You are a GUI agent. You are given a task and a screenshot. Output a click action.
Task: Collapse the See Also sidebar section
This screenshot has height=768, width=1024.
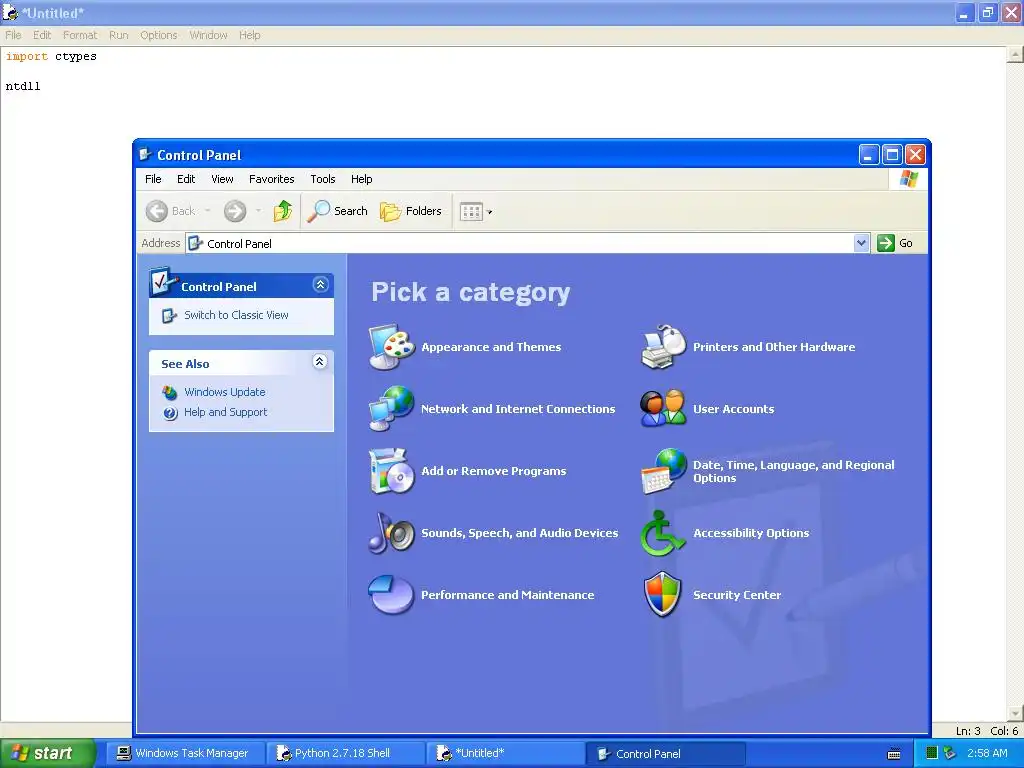coord(319,362)
